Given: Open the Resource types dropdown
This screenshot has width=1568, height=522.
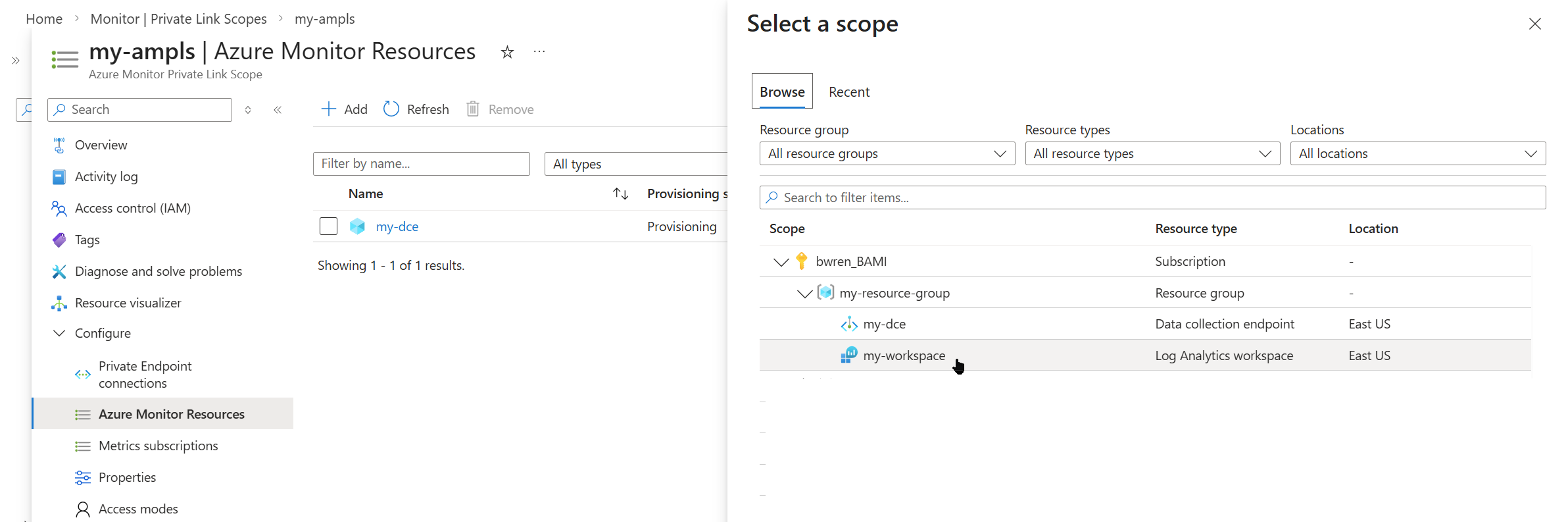Looking at the screenshot, I should click(1152, 153).
